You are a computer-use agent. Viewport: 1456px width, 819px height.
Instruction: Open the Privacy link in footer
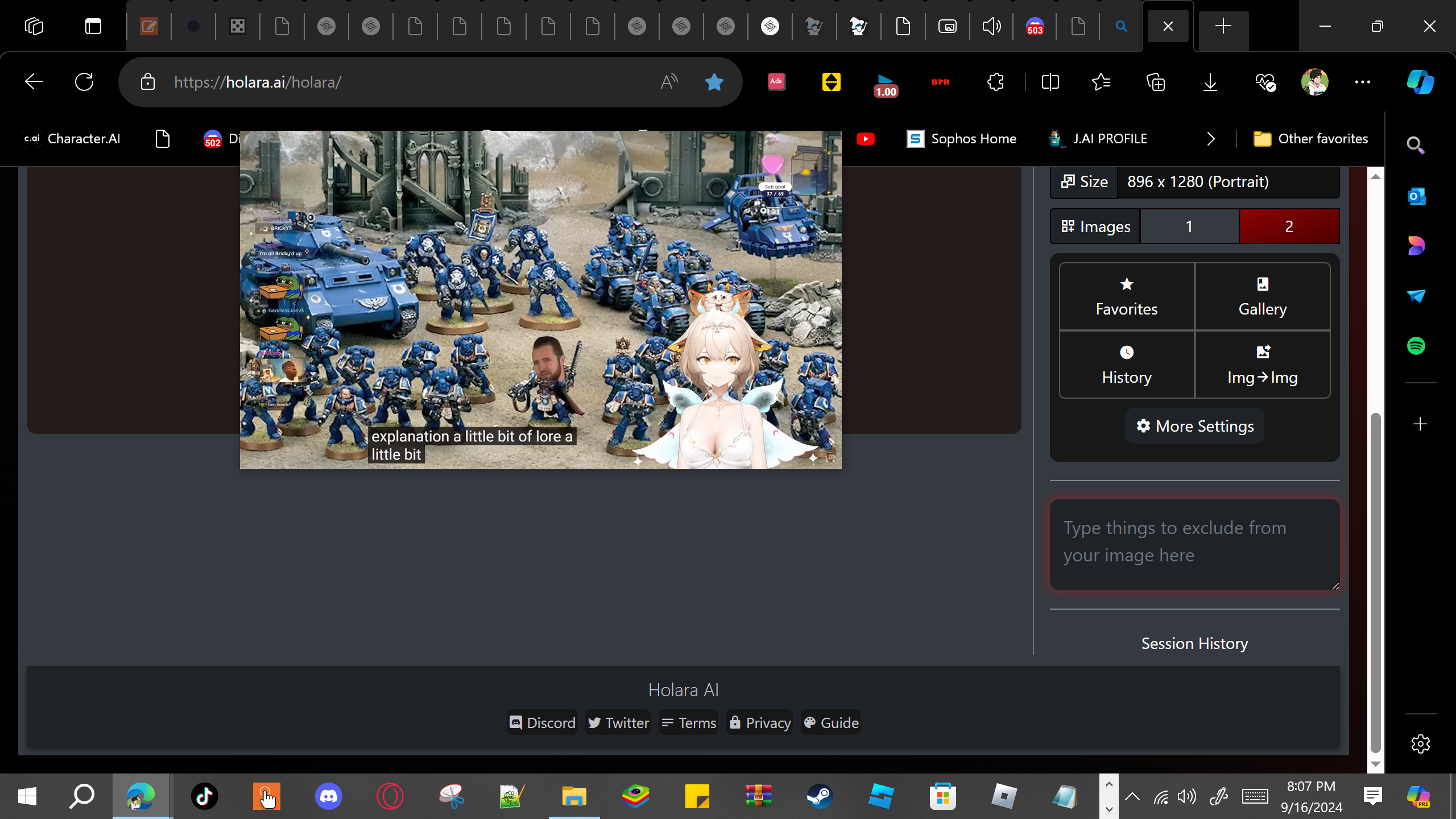760,722
